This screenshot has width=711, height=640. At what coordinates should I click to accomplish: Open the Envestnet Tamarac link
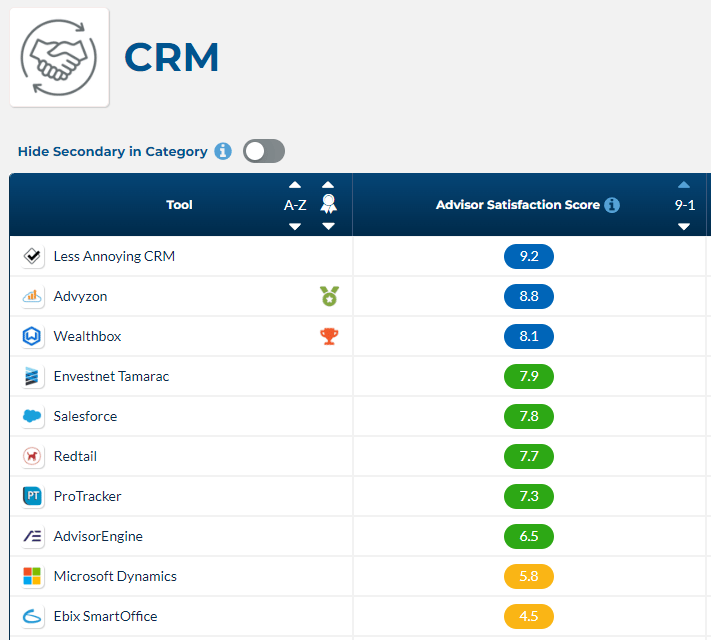click(x=111, y=376)
